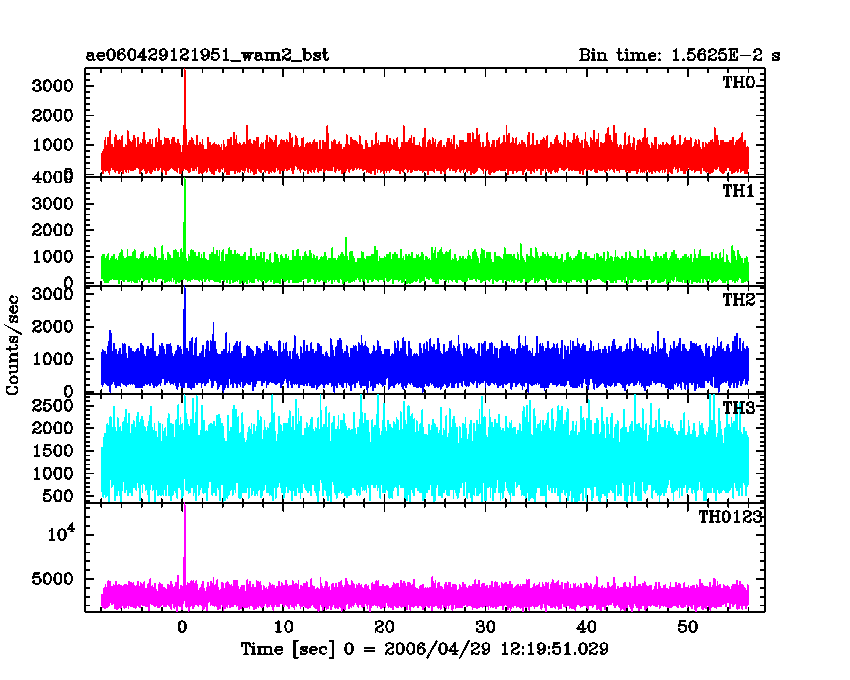Click the green burst spike in TH1 panel
The width and height of the screenshot is (850, 680).
click(x=185, y=214)
